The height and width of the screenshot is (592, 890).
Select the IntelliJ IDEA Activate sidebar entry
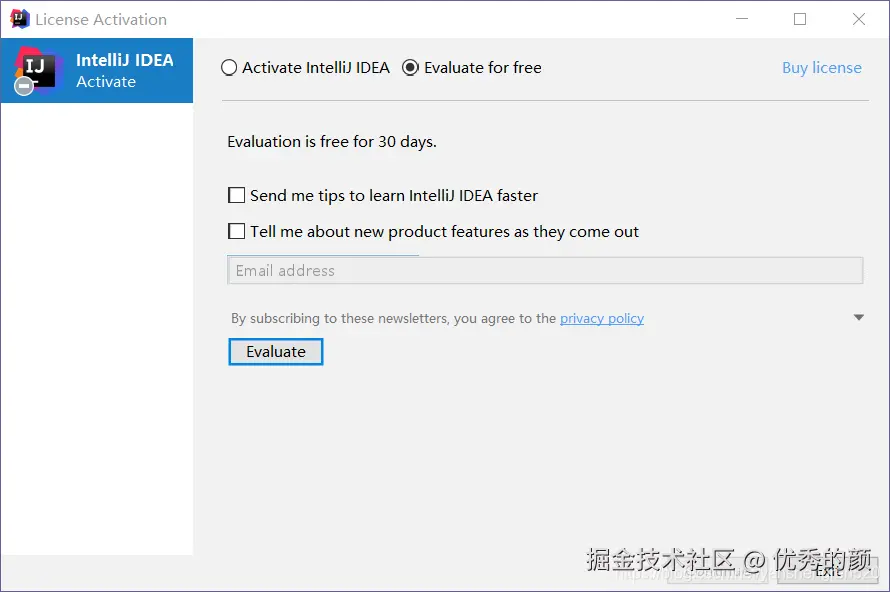tap(124, 70)
